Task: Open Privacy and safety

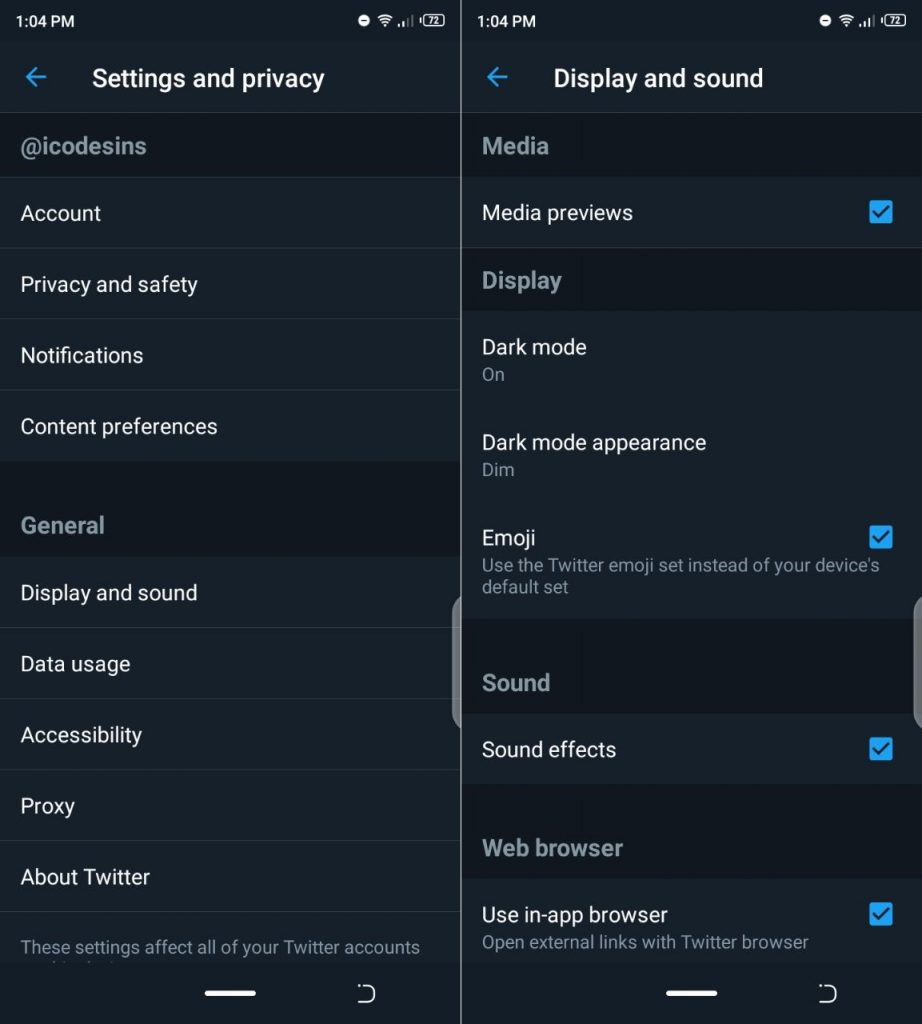Action: (230, 284)
